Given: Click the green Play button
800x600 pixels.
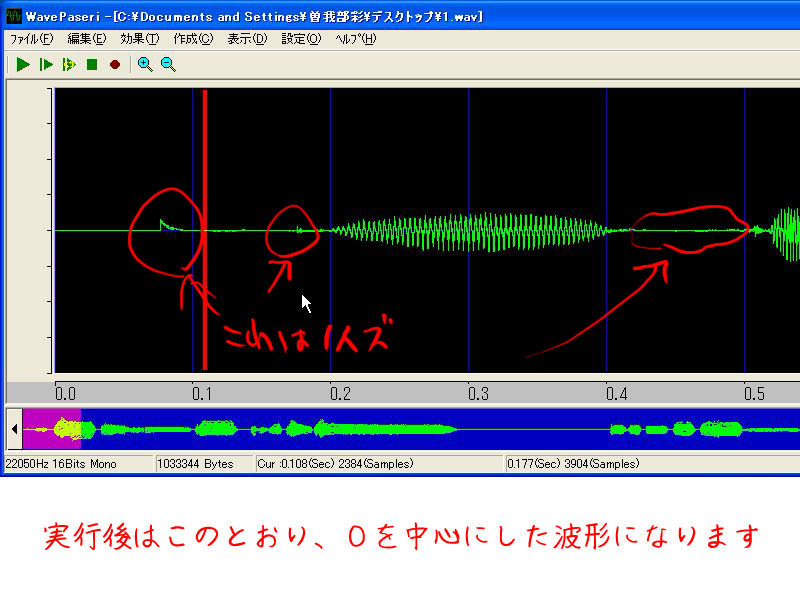Looking at the screenshot, I should [23, 65].
